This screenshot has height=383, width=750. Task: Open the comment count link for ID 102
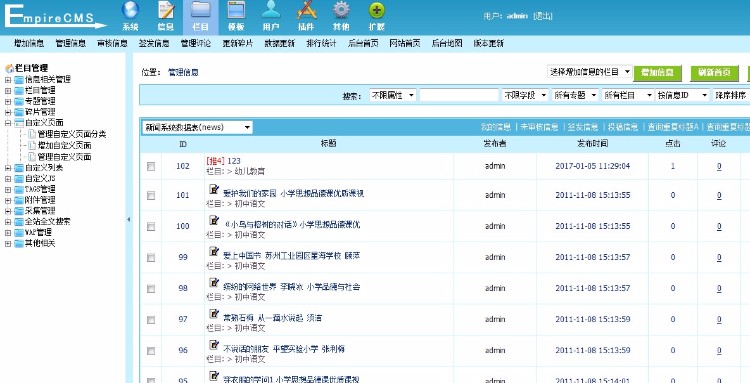coord(719,166)
